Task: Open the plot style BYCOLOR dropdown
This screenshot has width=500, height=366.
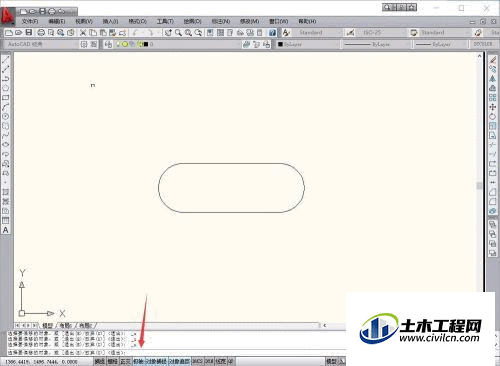Action: (485, 44)
